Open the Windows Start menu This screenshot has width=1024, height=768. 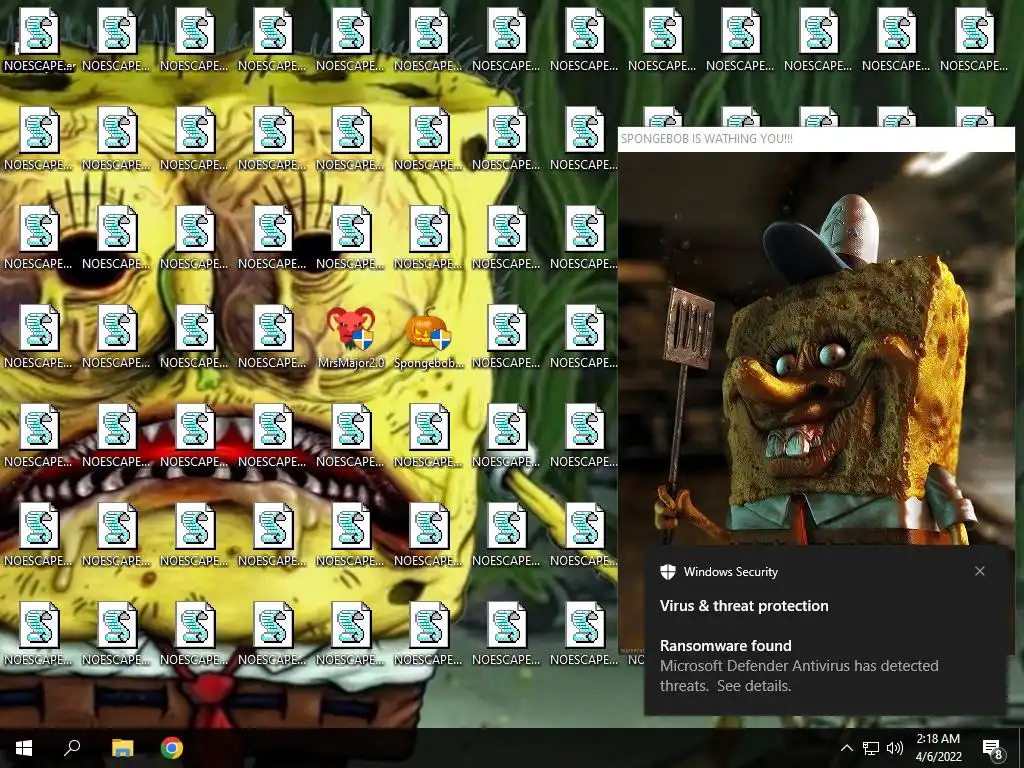(x=24, y=748)
